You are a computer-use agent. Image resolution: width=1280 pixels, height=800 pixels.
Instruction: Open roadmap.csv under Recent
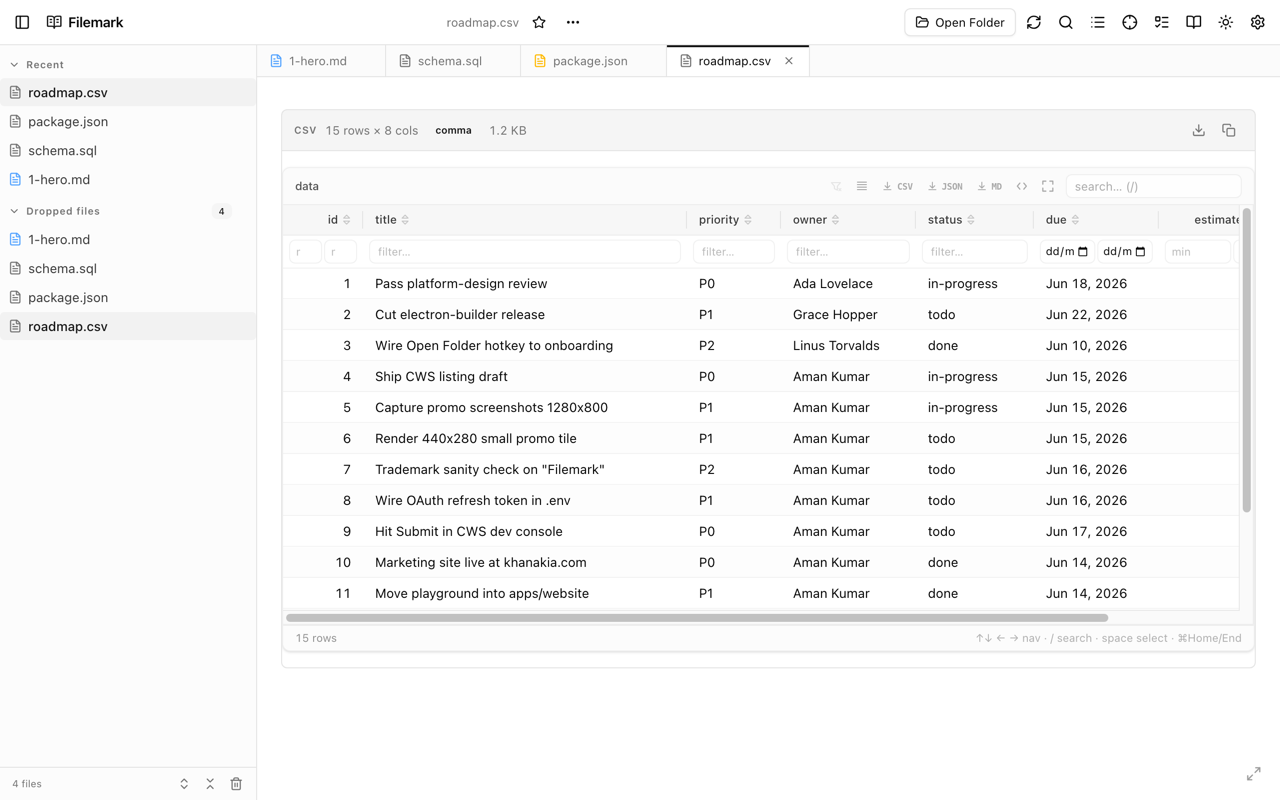pos(128,92)
